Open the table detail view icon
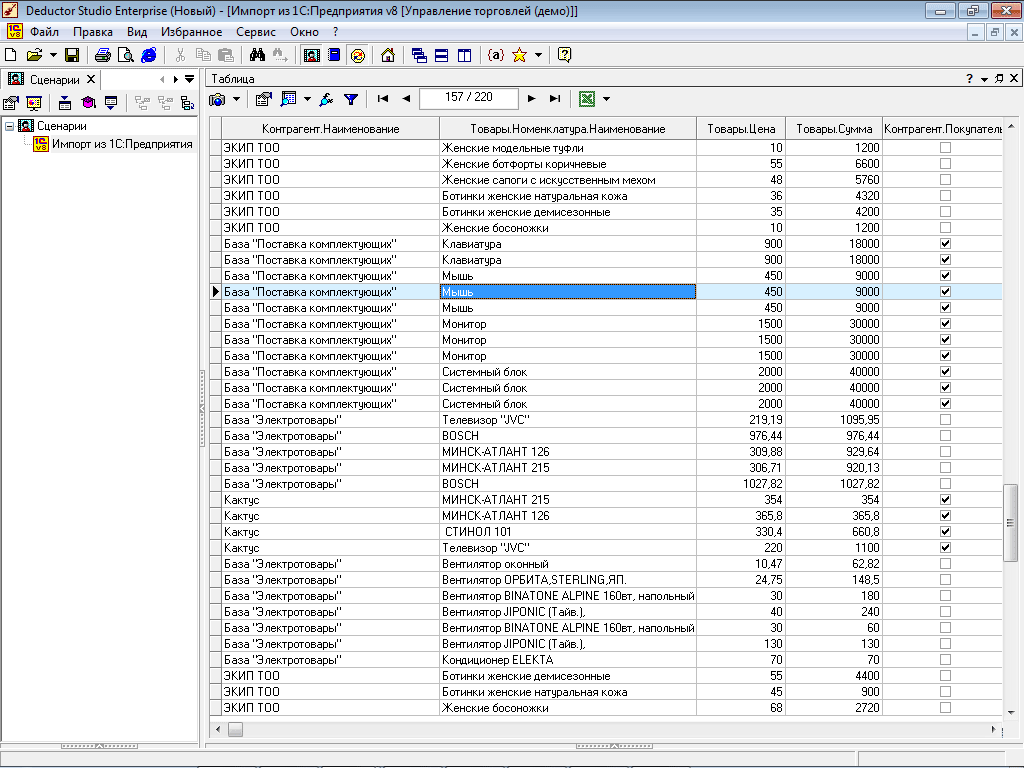This screenshot has height=768, width=1024. pos(289,99)
